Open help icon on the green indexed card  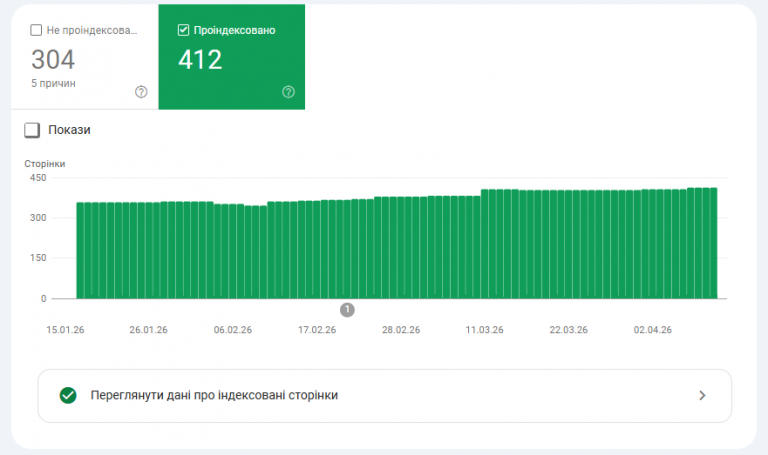[288, 92]
